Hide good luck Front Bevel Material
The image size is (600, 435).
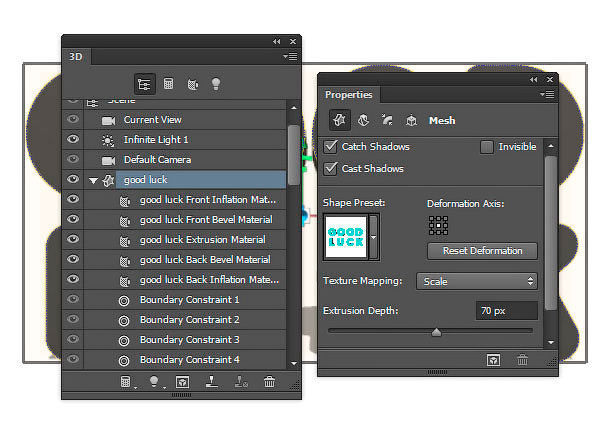pyautogui.click(x=73, y=219)
